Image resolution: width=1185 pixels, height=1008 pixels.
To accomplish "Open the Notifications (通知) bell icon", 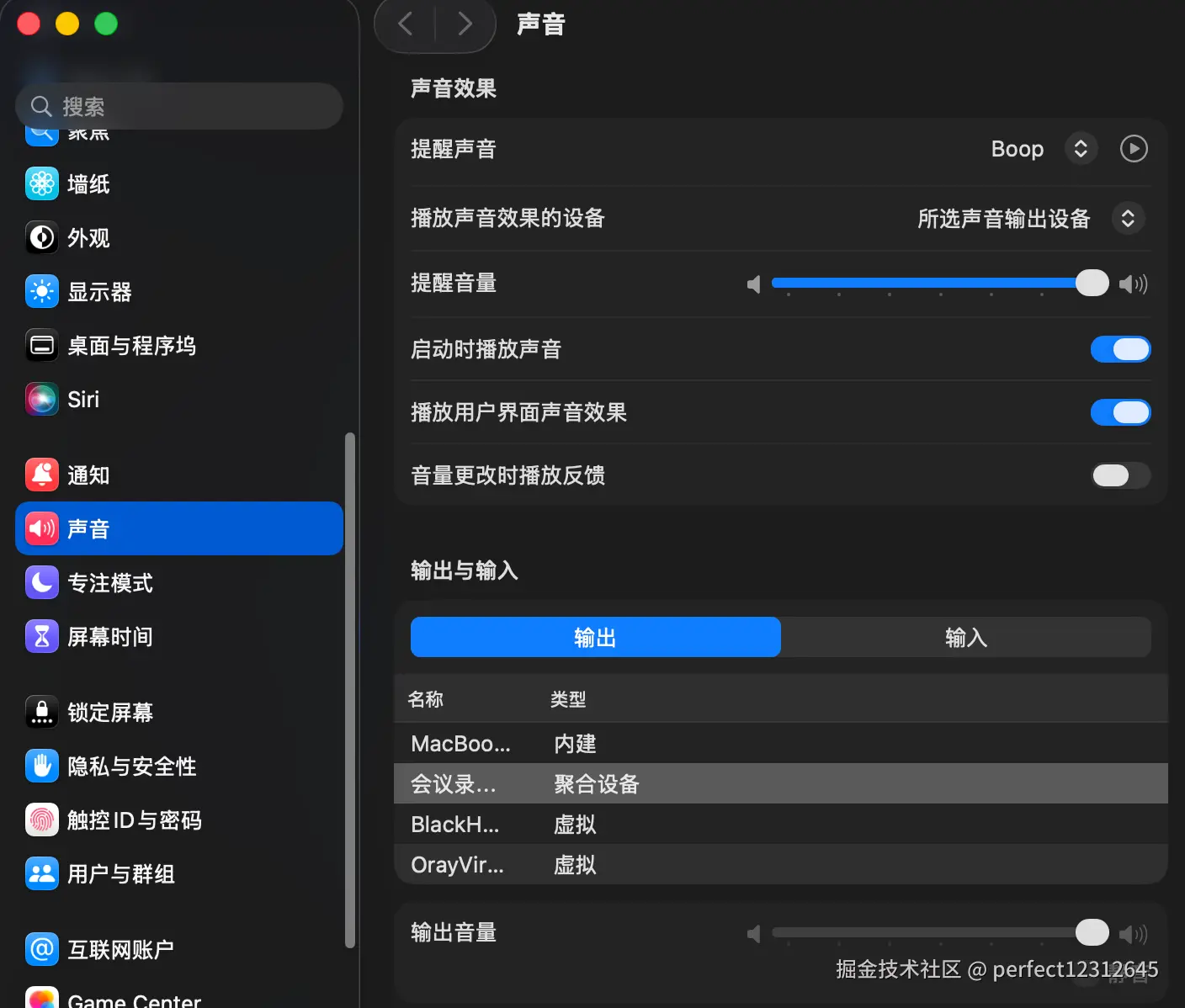I will pyautogui.click(x=42, y=475).
